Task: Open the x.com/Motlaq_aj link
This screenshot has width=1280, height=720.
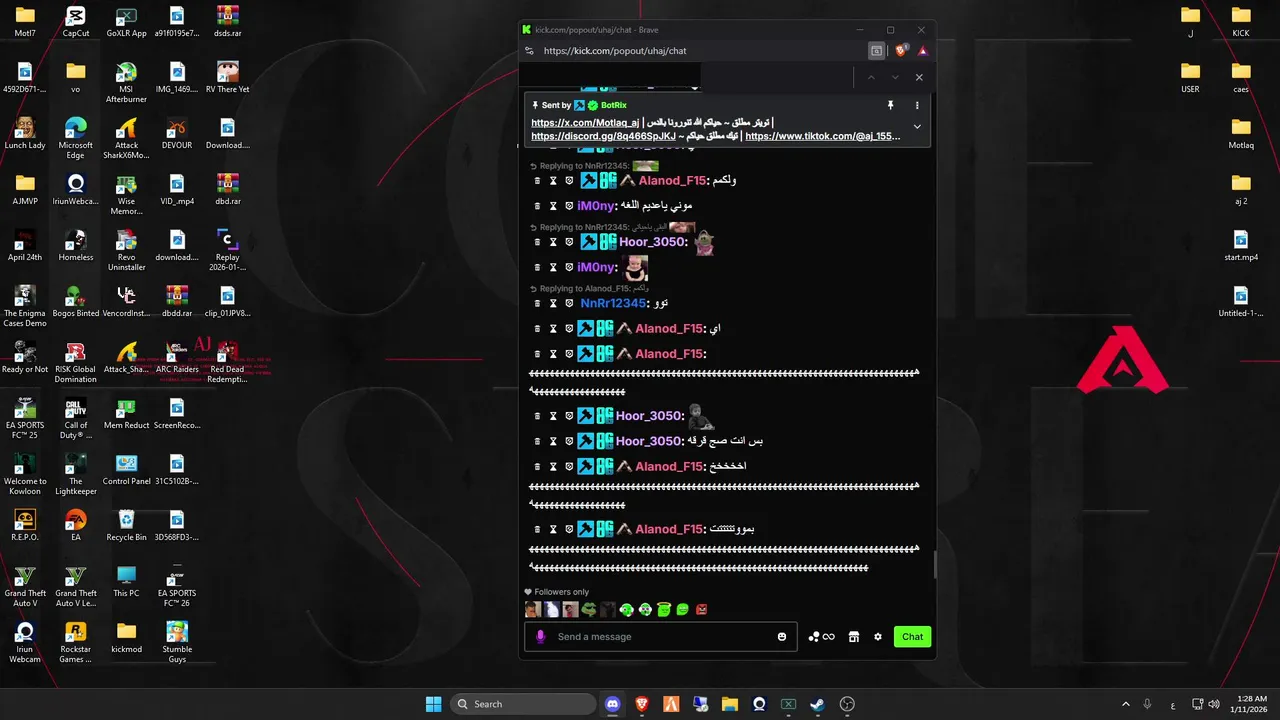Action: 585,123
